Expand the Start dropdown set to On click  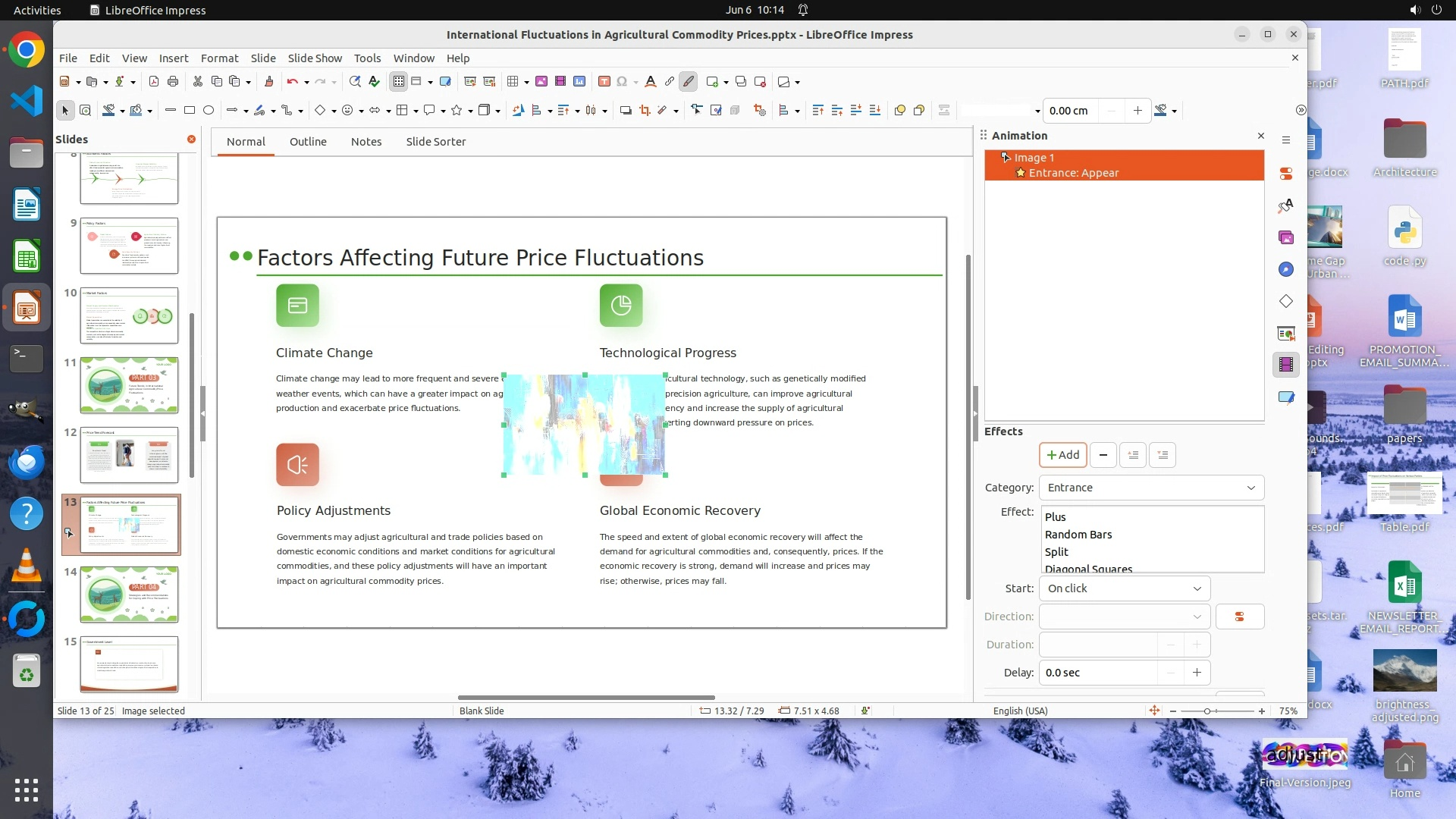pyautogui.click(x=1124, y=588)
